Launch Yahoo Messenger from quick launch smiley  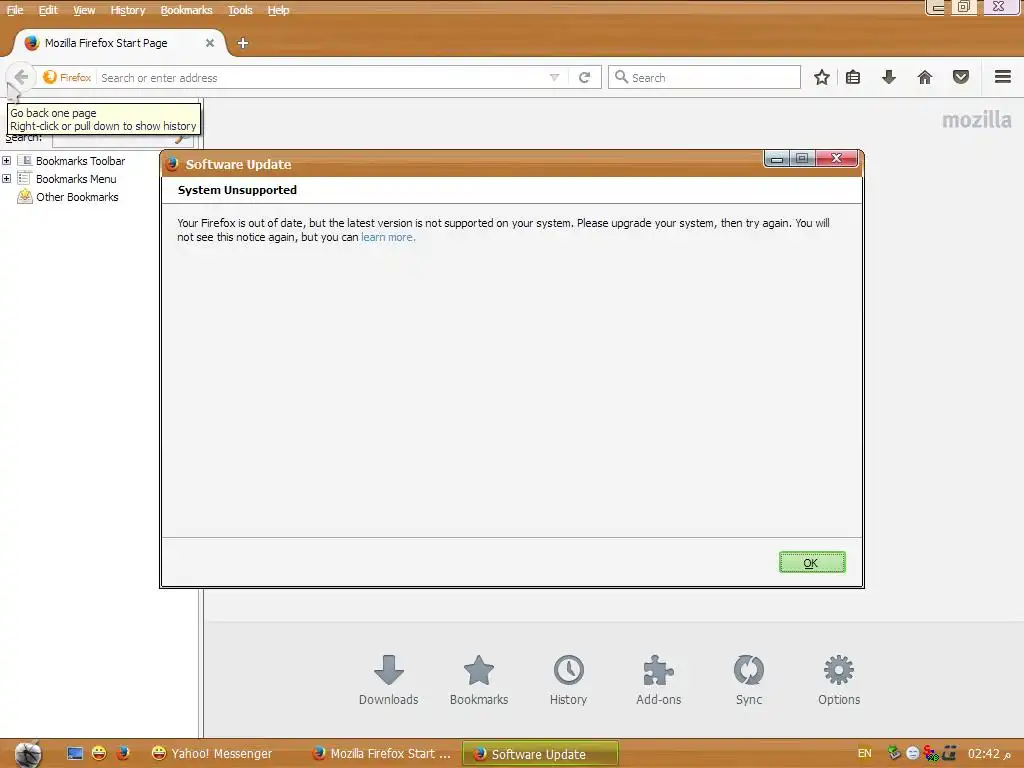coord(99,754)
